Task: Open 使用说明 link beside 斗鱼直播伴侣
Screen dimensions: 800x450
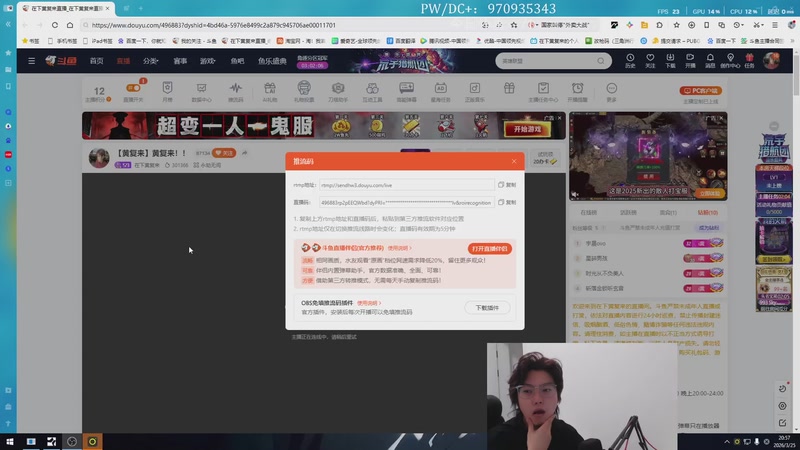Action: (x=399, y=248)
